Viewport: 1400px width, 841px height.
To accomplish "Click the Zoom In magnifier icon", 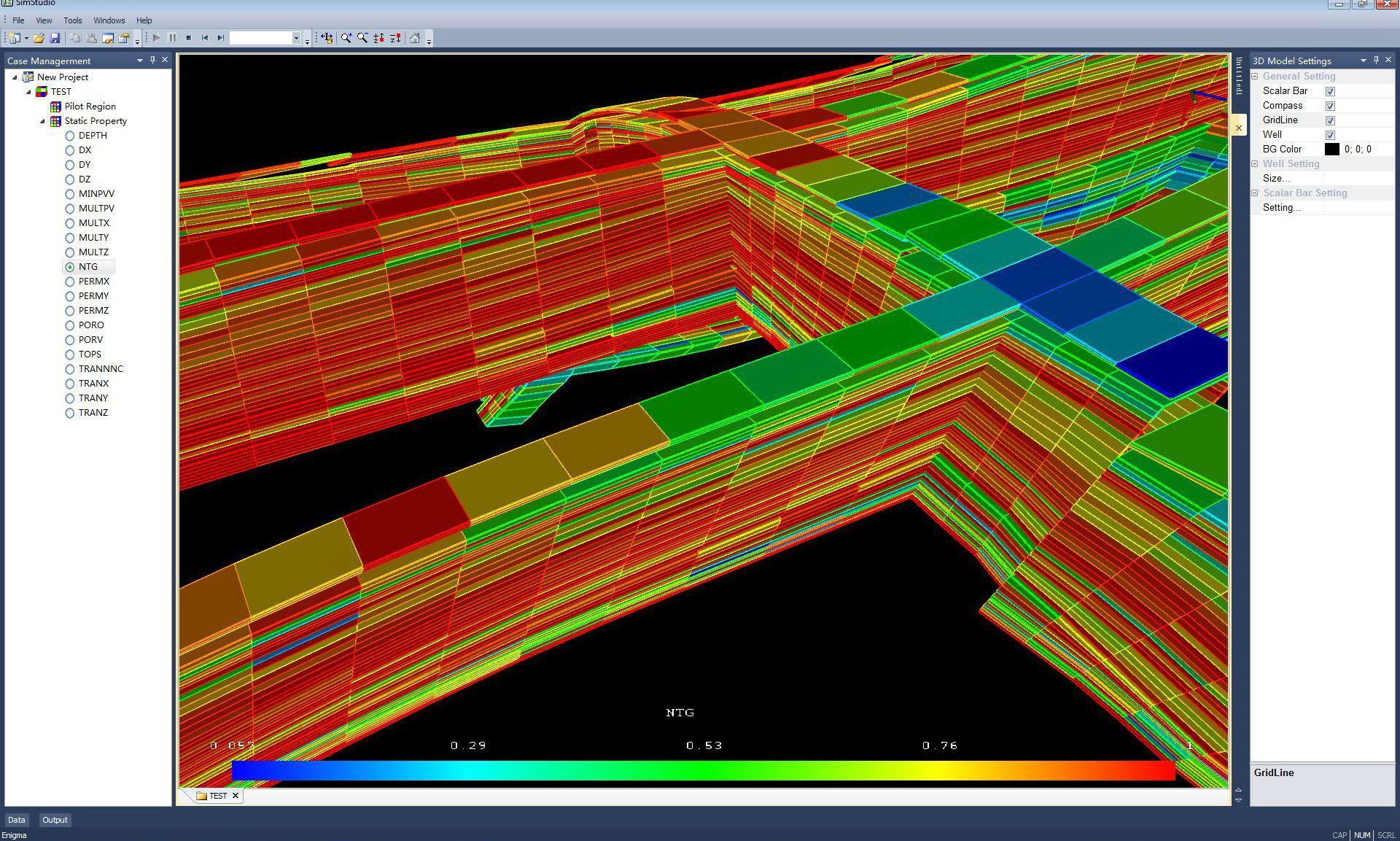I will pos(346,38).
